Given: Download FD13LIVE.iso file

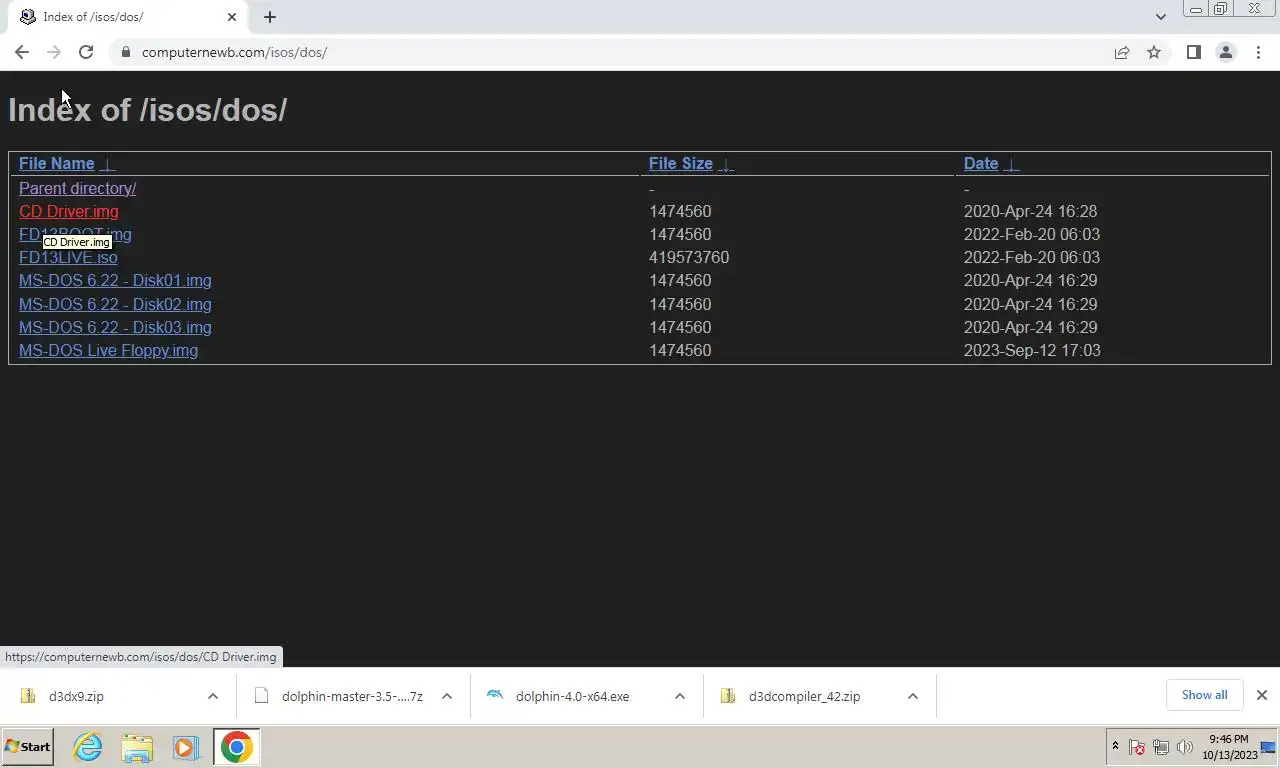Looking at the screenshot, I should click(68, 257).
